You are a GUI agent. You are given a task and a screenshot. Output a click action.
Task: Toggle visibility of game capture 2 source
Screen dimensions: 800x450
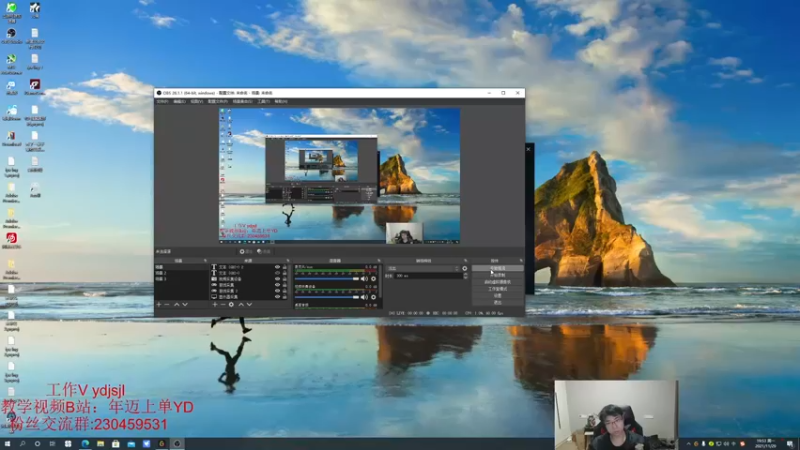(277, 291)
